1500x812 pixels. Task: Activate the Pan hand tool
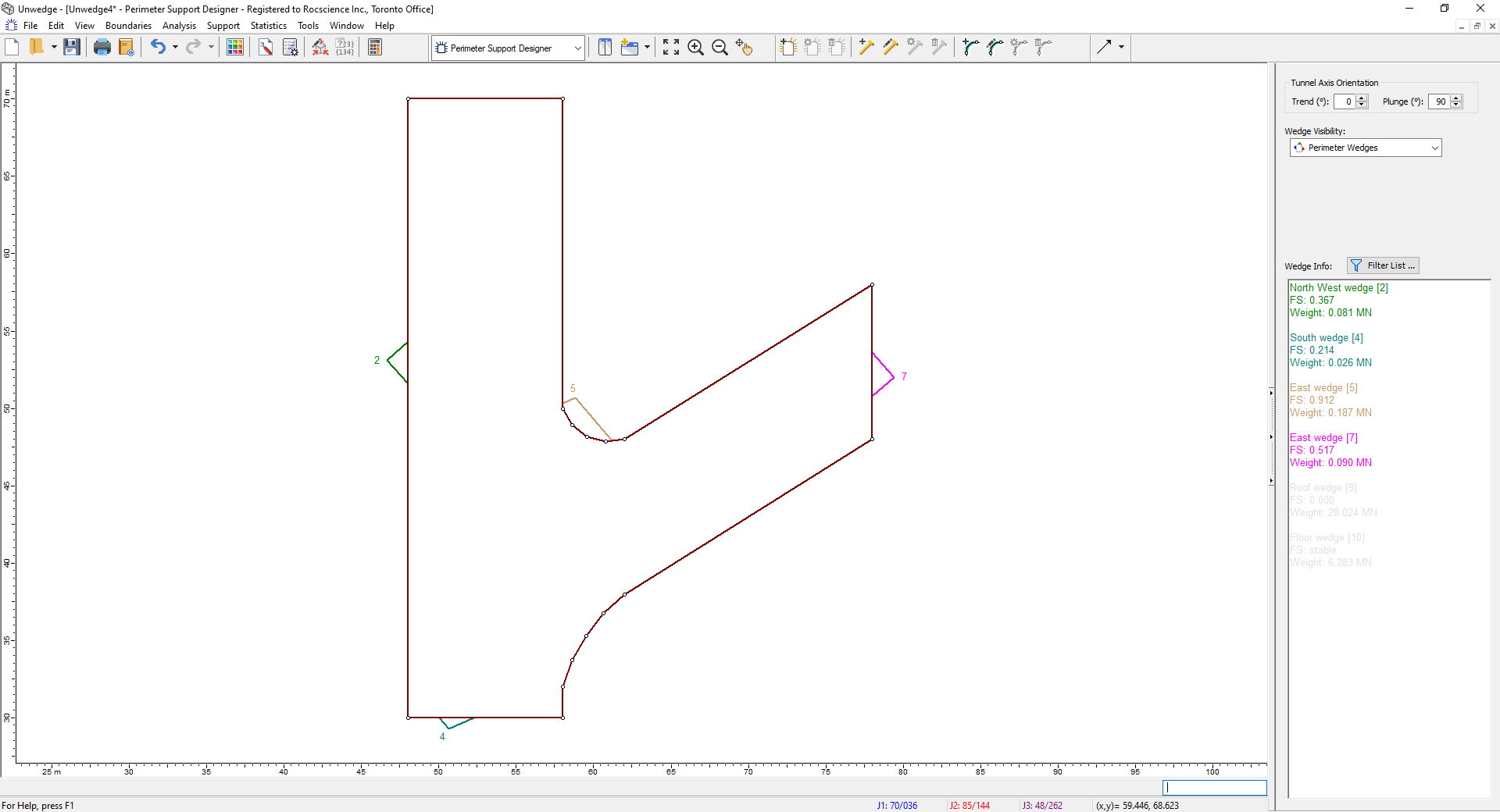(744, 48)
